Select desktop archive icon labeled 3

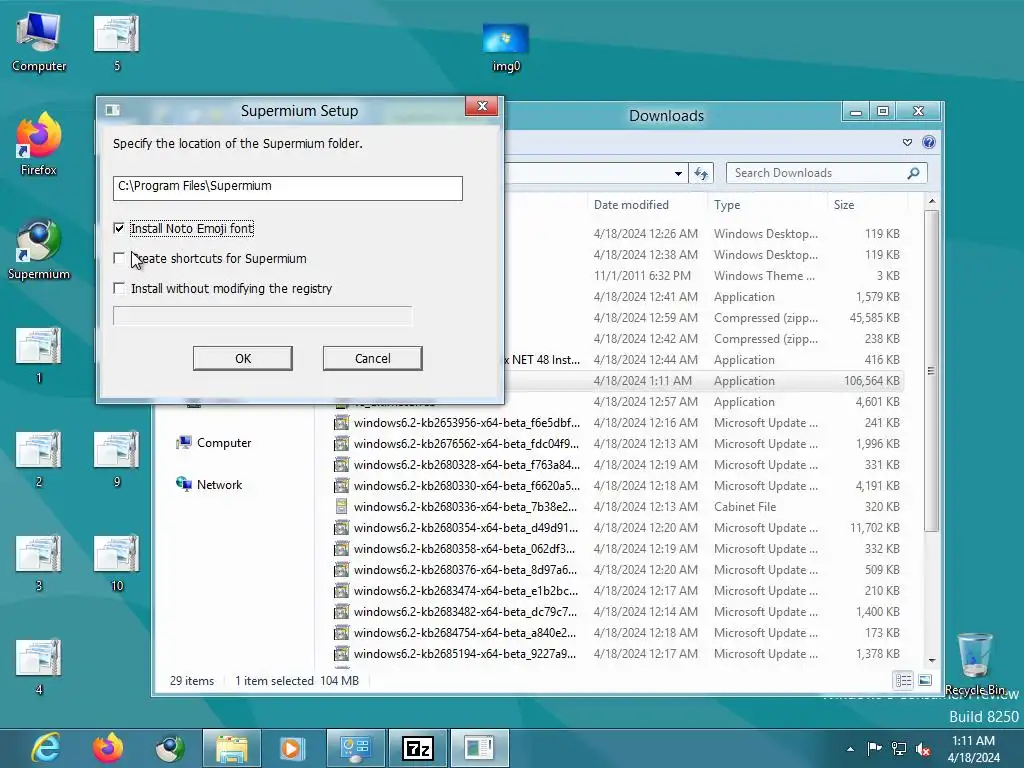[x=39, y=562]
